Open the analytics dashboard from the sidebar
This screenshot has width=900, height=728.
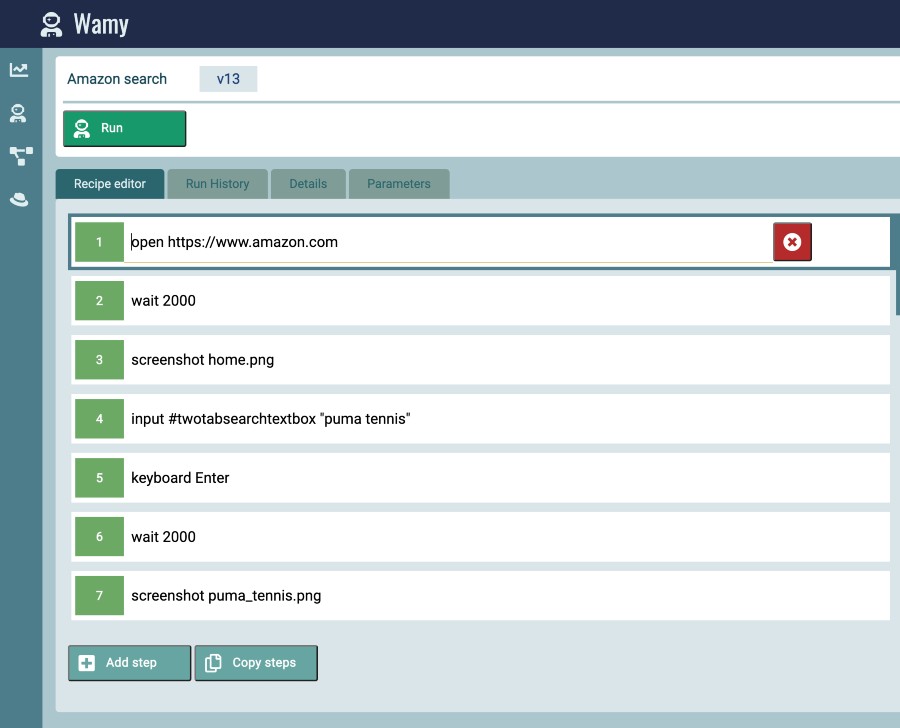(18, 69)
